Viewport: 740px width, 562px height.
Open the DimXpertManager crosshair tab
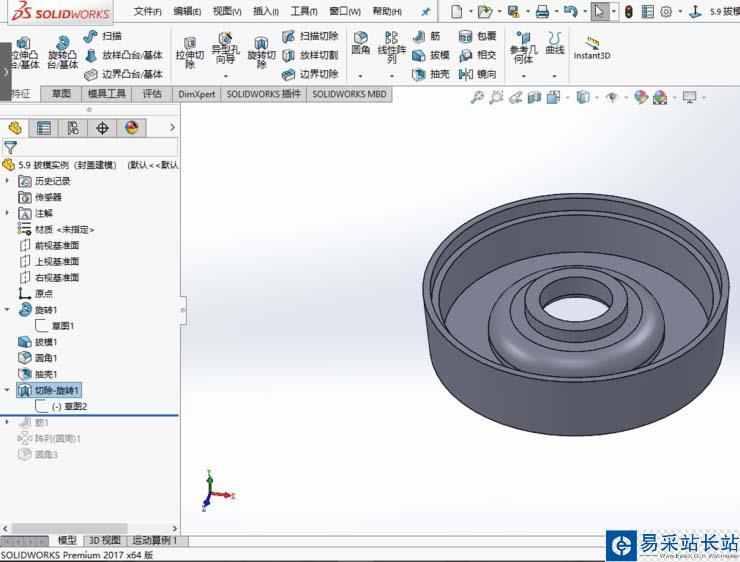[102, 128]
